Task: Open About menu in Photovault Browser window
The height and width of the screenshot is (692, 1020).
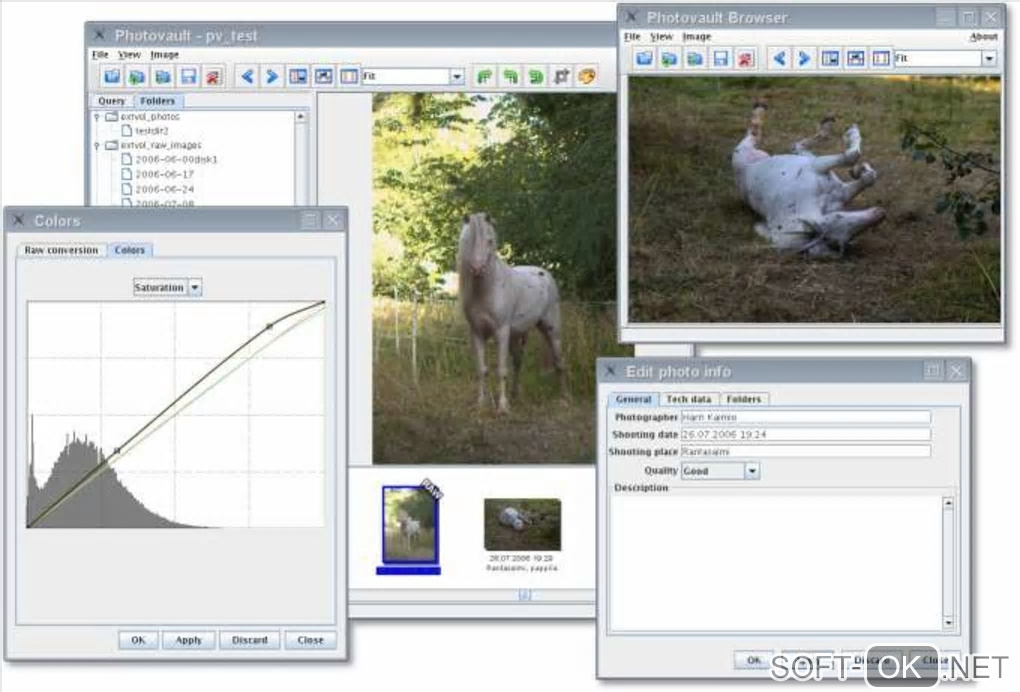Action: [x=983, y=36]
